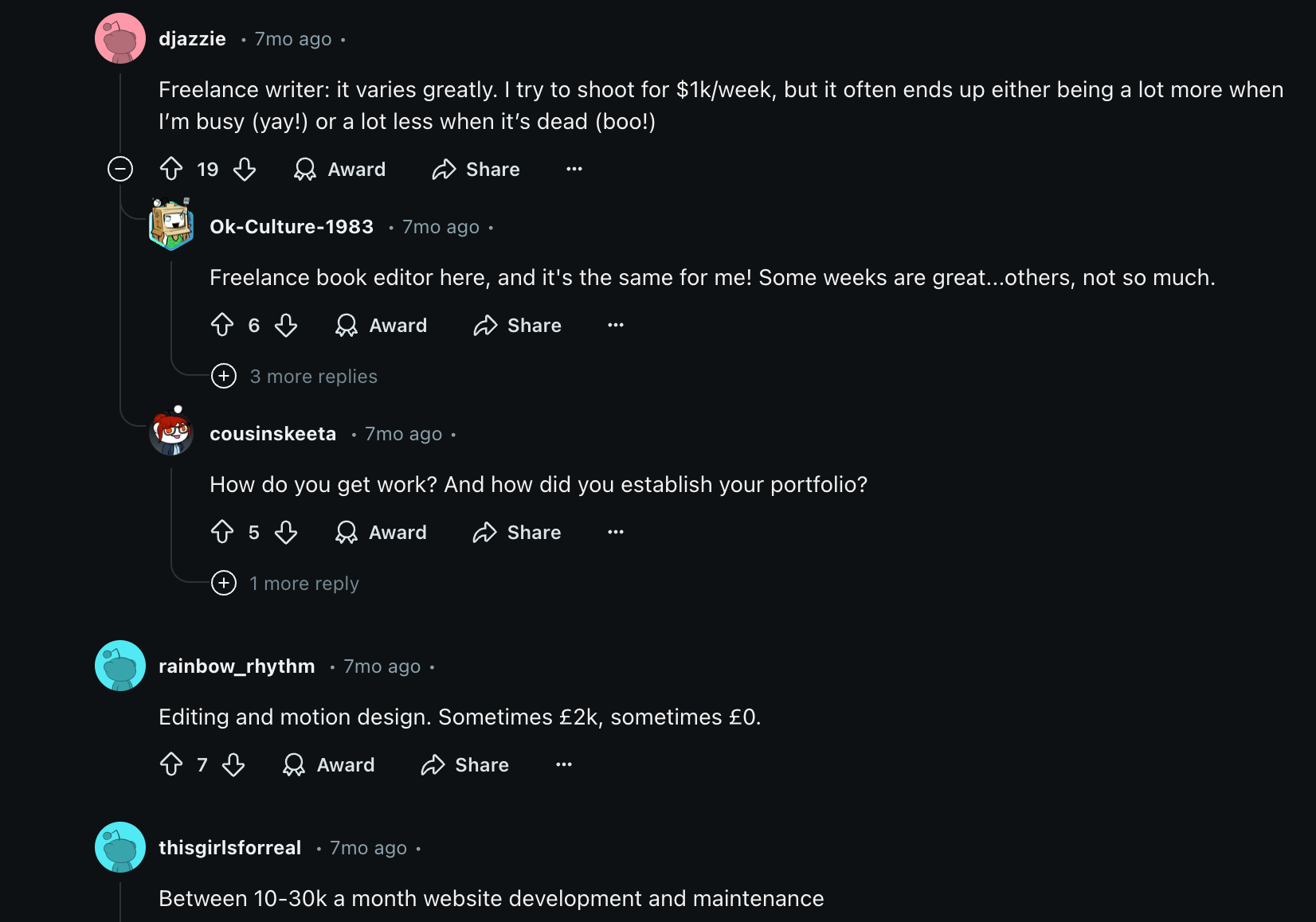Toggle downvote on cousinskeeta's comment
This screenshot has height=922, width=1316.
pyautogui.click(x=286, y=532)
